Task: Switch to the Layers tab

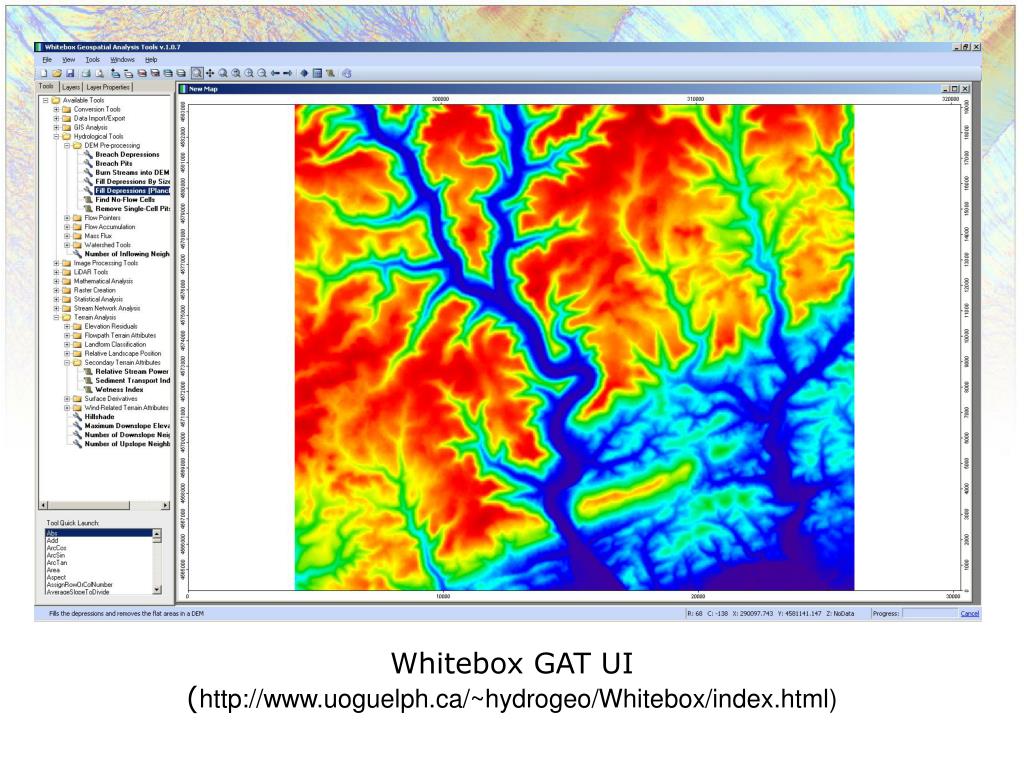Action: click(x=71, y=87)
